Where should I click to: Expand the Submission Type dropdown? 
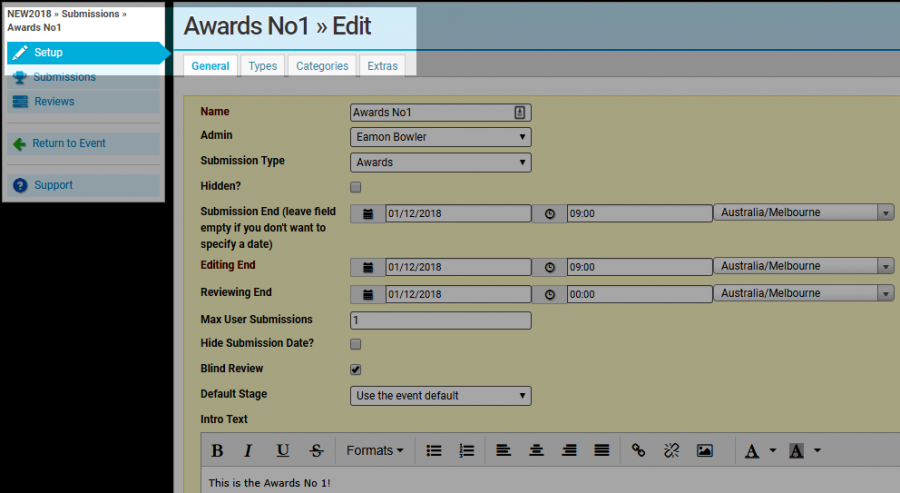(441, 162)
